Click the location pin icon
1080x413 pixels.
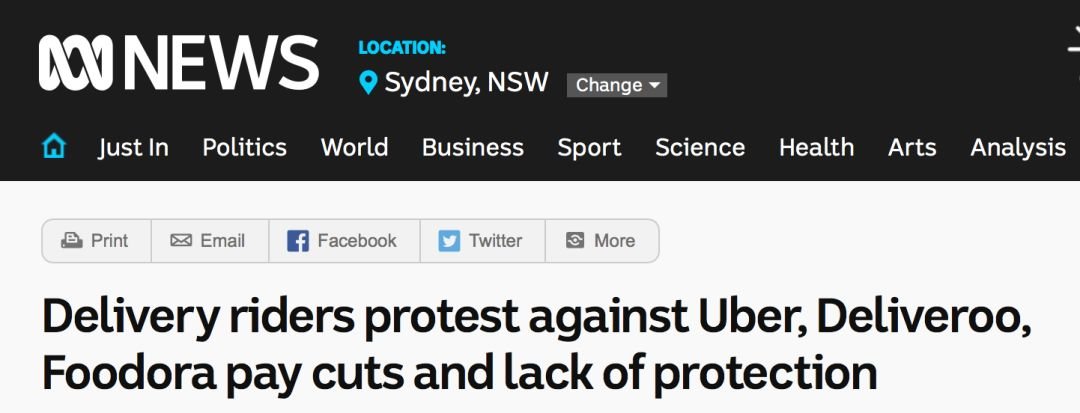[368, 83]
